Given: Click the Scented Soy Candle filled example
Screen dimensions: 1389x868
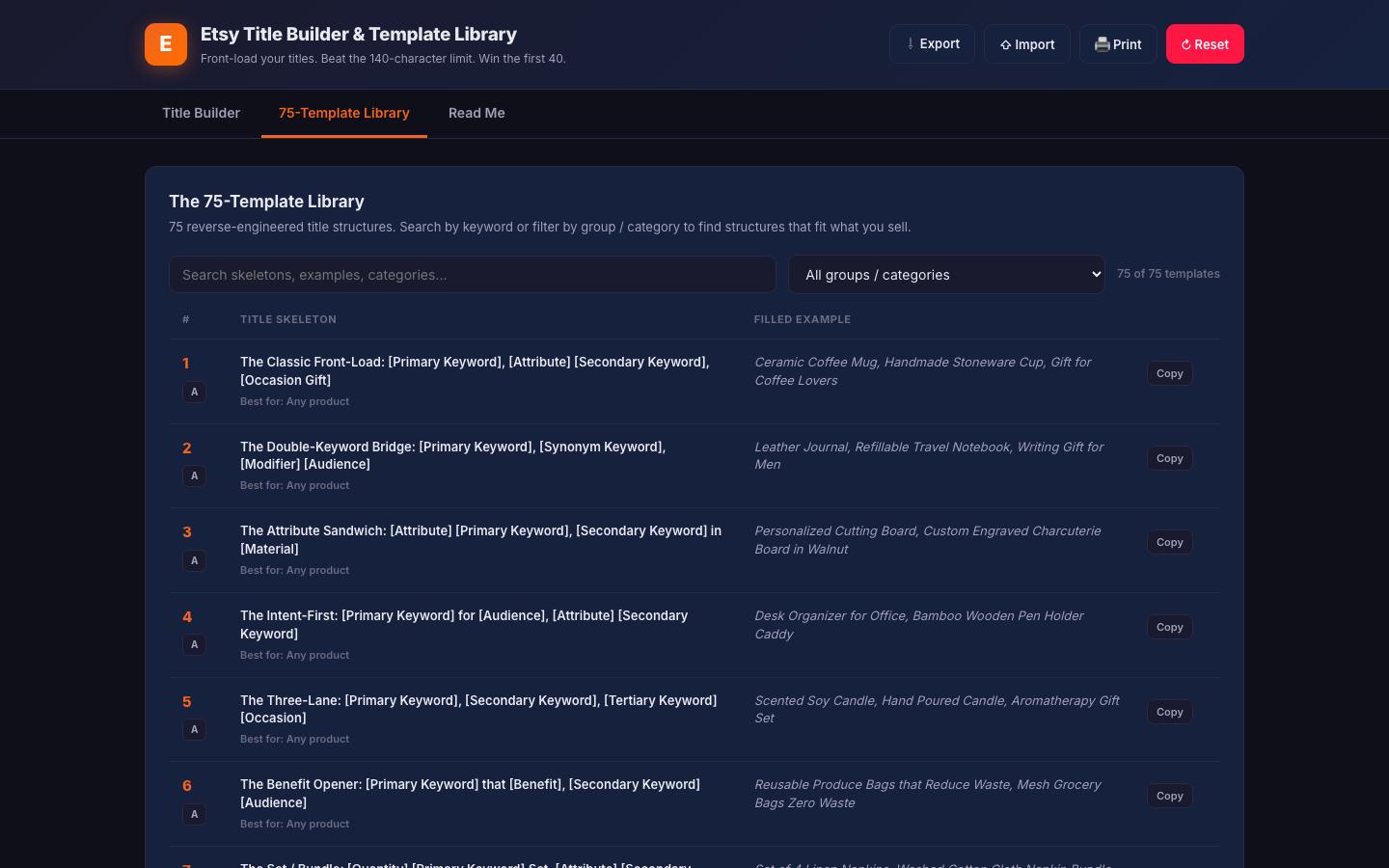Looking at the screenshot, I should pos(938,709).
